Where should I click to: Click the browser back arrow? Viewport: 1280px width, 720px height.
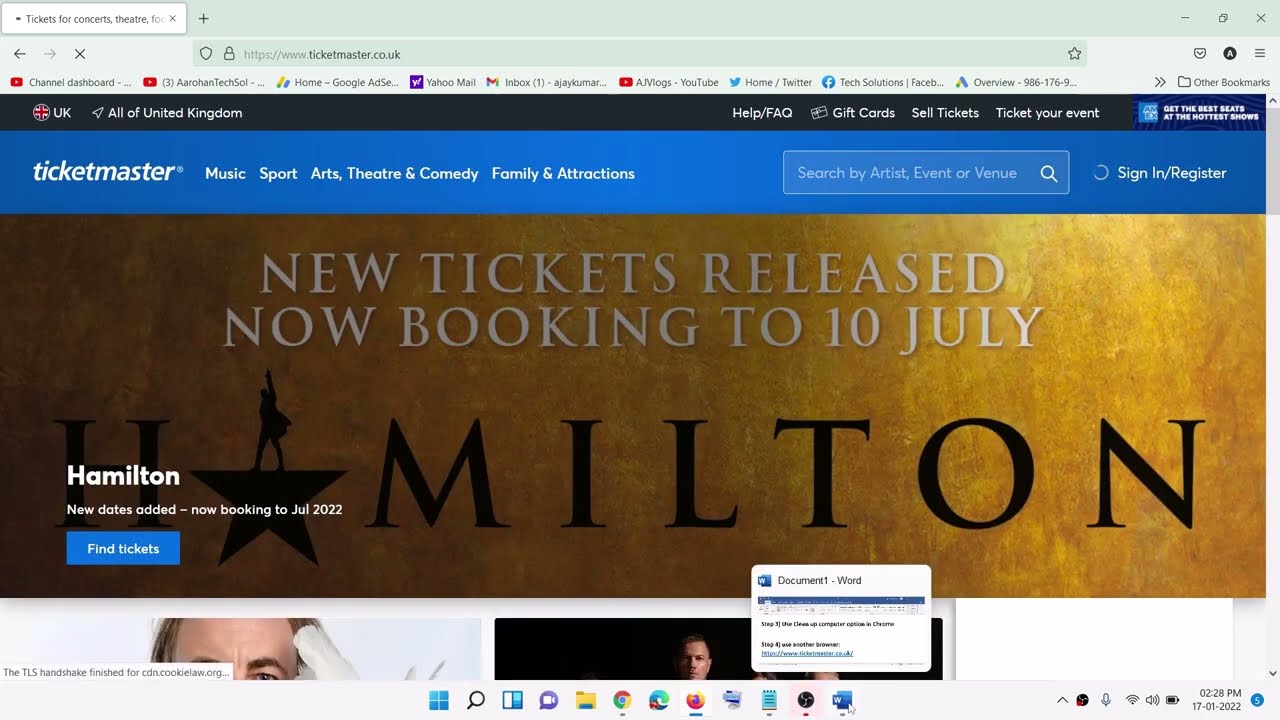pyautogui.click(x=20, y=54)
